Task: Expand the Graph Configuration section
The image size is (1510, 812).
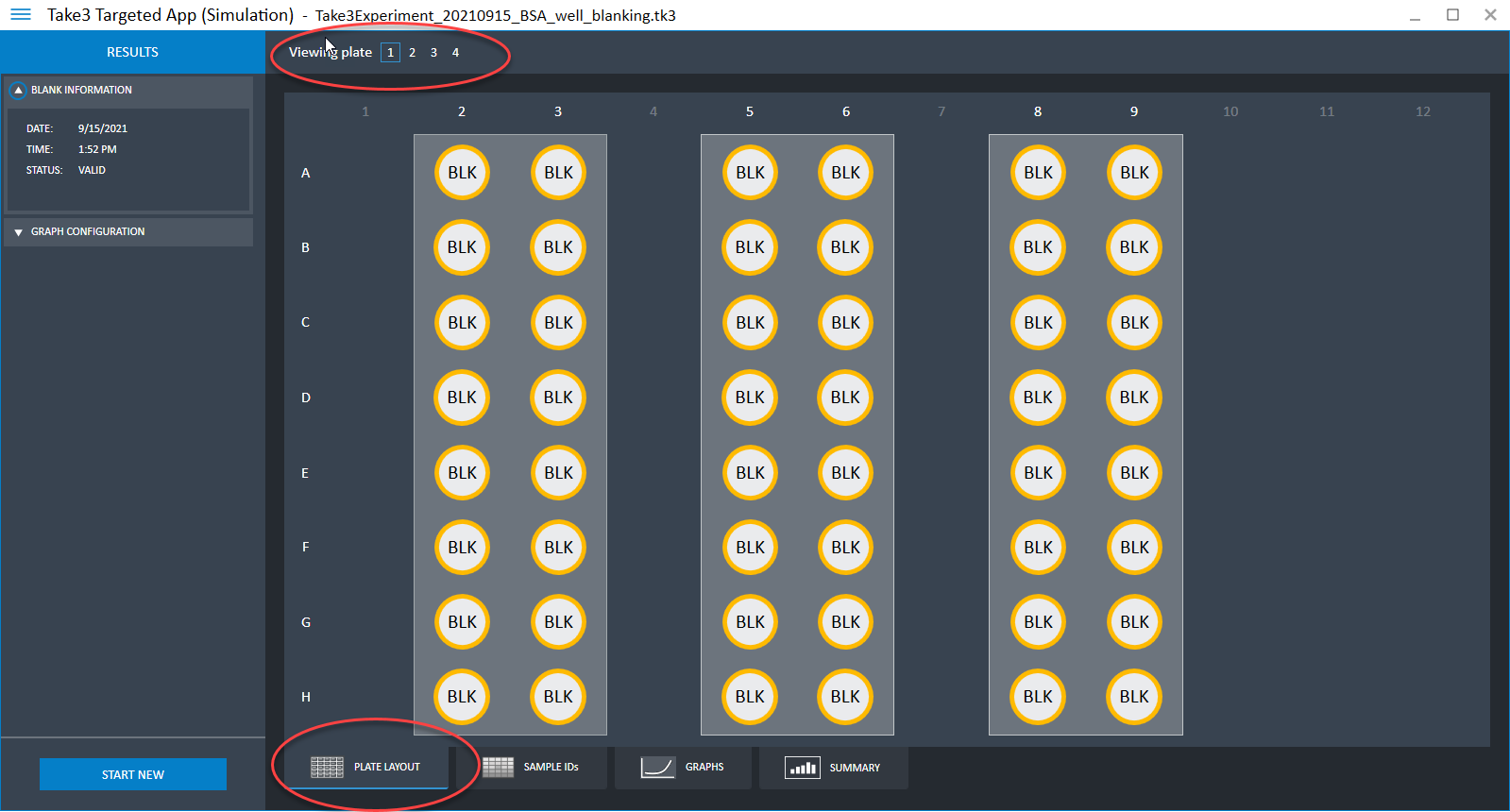Action: [x=18, y=232]
